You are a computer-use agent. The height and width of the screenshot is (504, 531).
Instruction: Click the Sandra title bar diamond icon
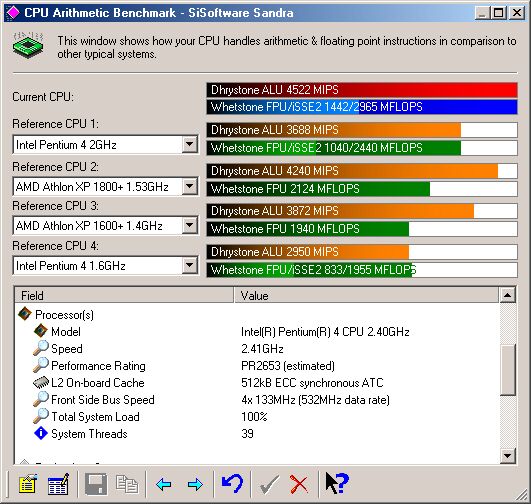(14, 13)
